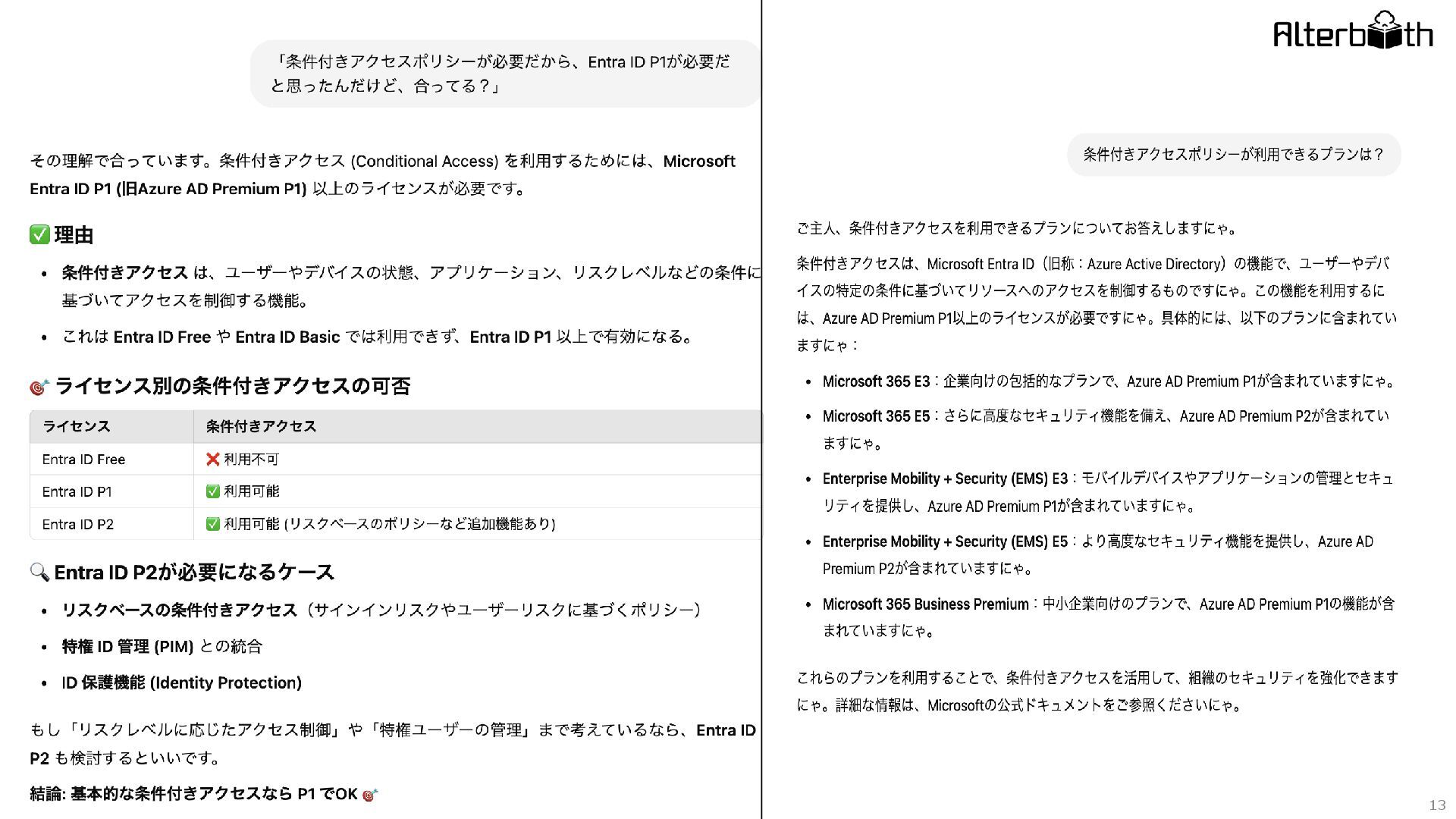The width and height of the screenshot is (1456, 819).
Task: Click the ライセンス table column header
Action: tap(77, 426)
